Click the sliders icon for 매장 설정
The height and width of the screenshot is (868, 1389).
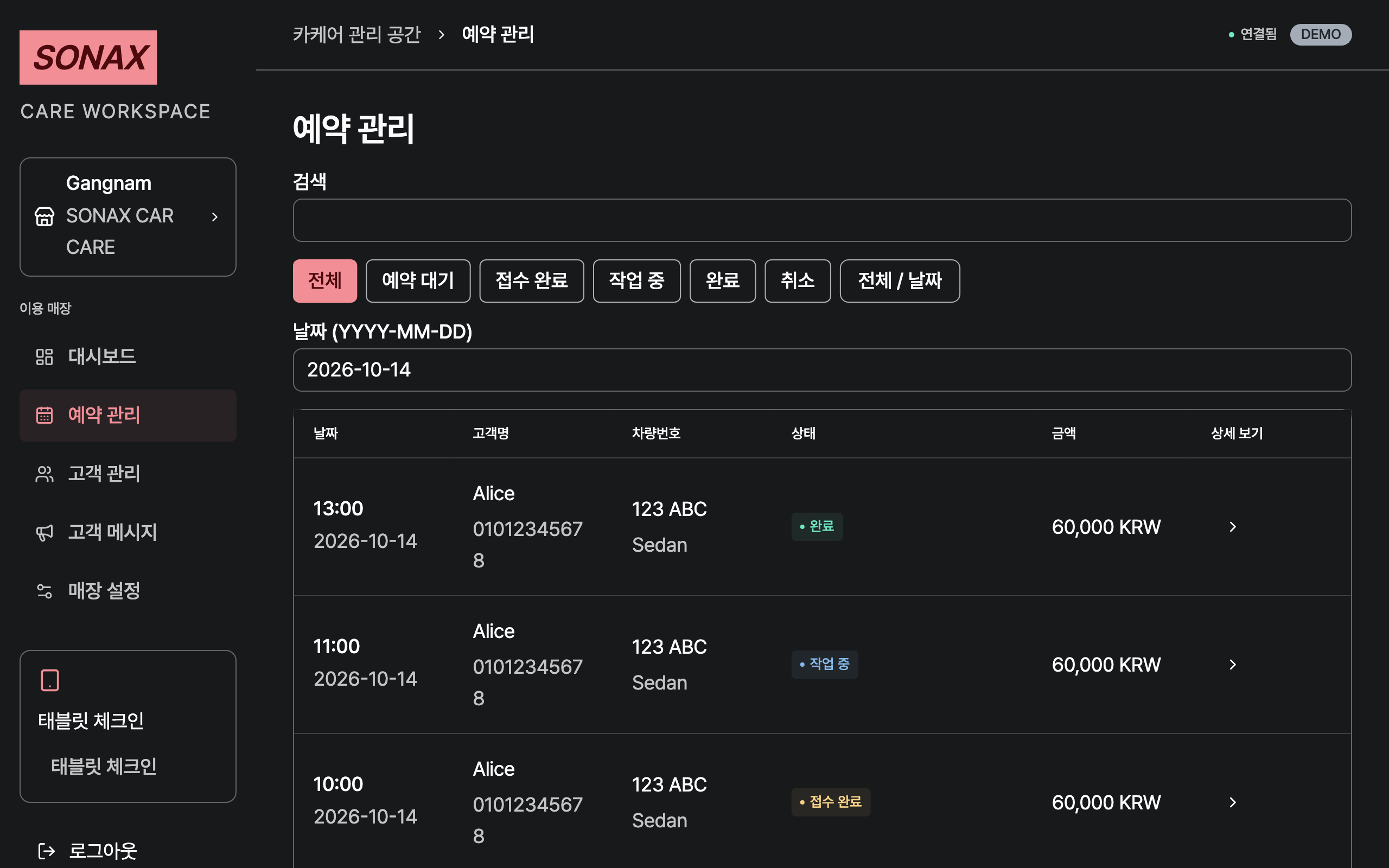[x=44, y=591]
